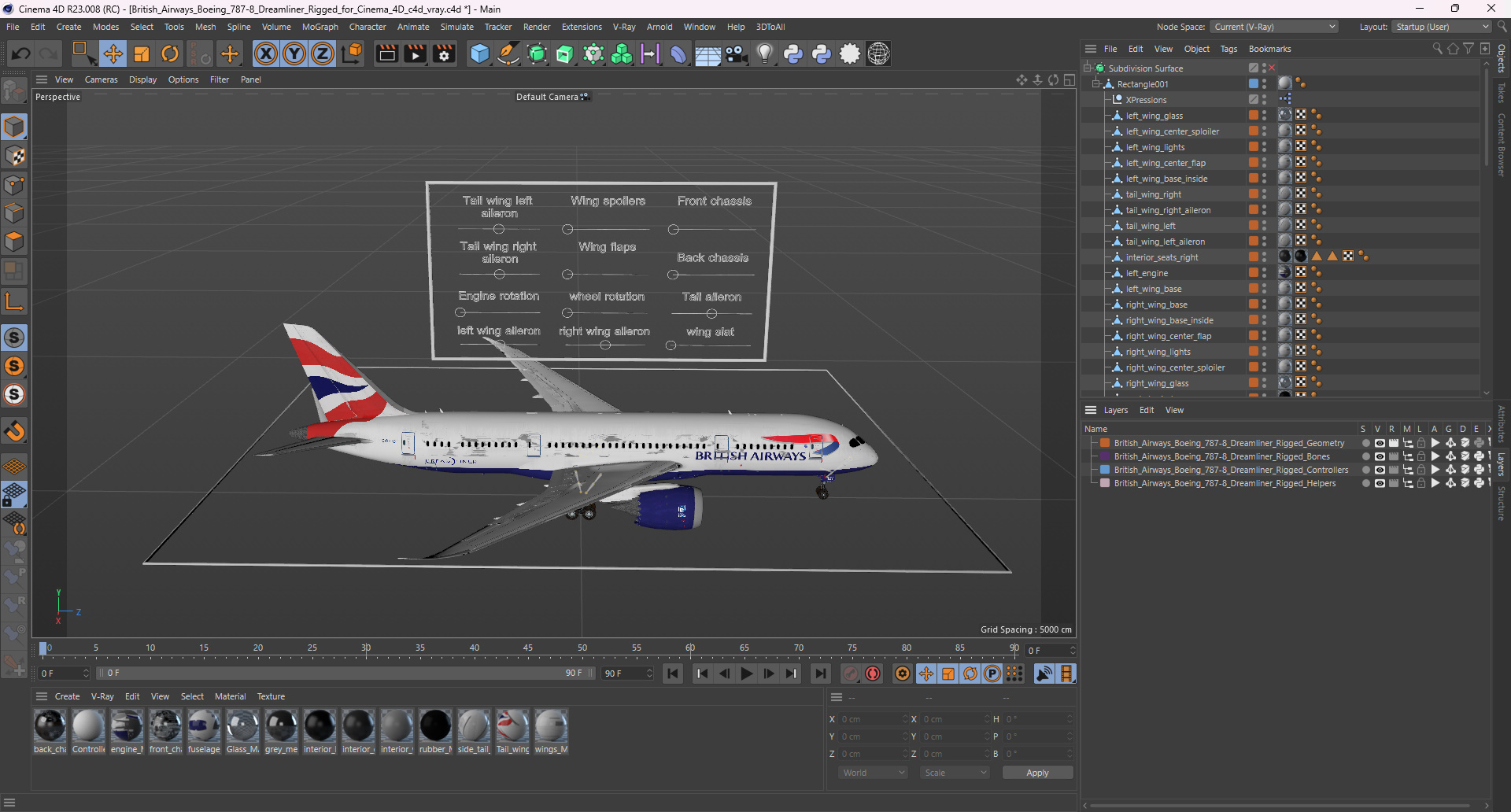The width and height of the screenshot is (1511, 812).
Task: Collapse the Subdivision Surface object
Action: (x=1088, y=68)
